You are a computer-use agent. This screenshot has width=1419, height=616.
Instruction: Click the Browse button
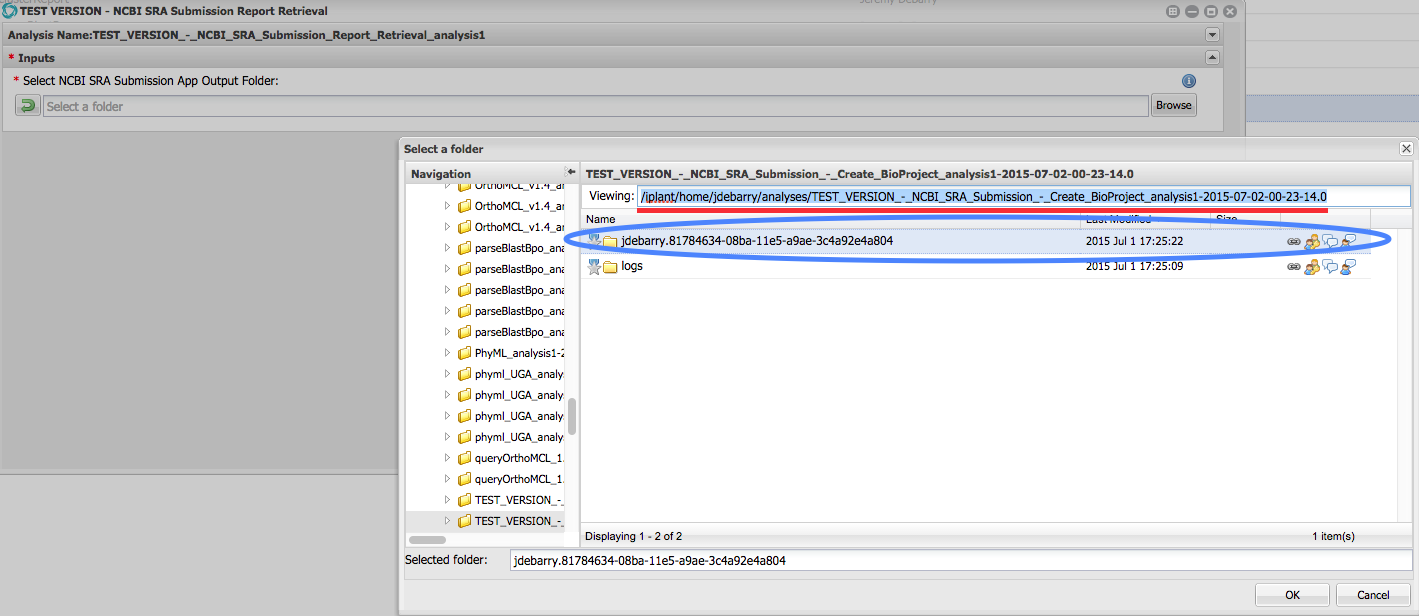click(1174, 105)
